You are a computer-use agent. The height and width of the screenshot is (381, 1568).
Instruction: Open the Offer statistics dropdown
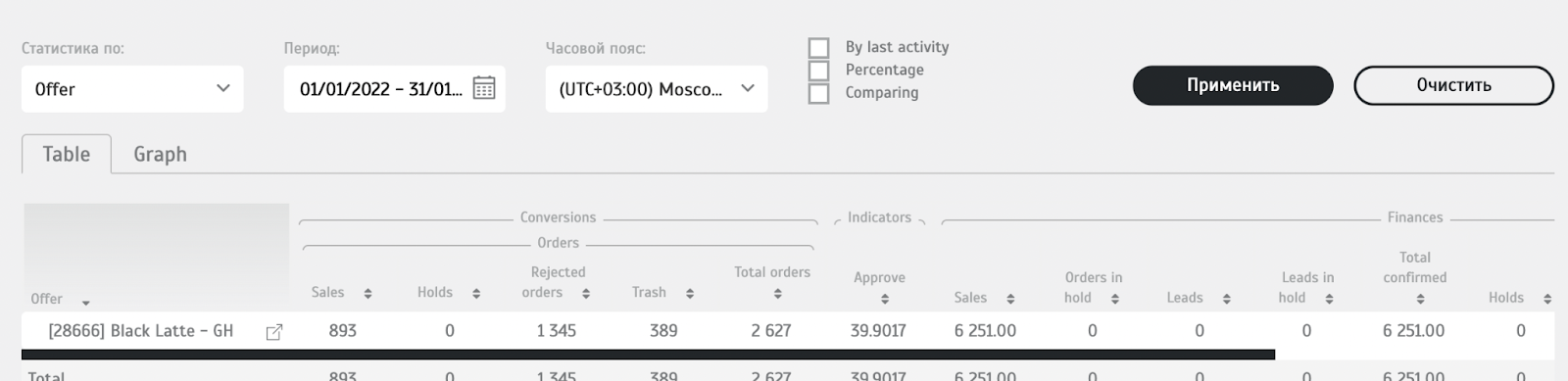(x=132, y=89)
